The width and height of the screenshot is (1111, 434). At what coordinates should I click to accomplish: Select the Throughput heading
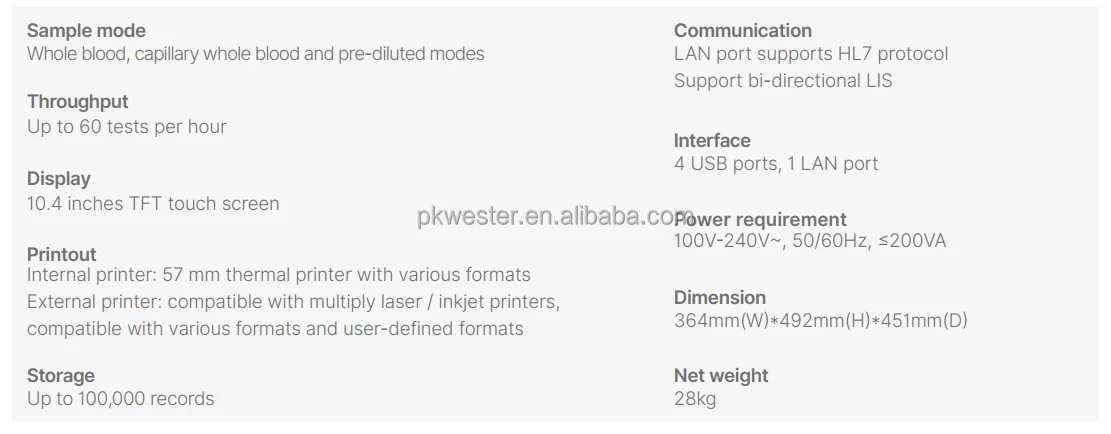(x=78, y=102)
